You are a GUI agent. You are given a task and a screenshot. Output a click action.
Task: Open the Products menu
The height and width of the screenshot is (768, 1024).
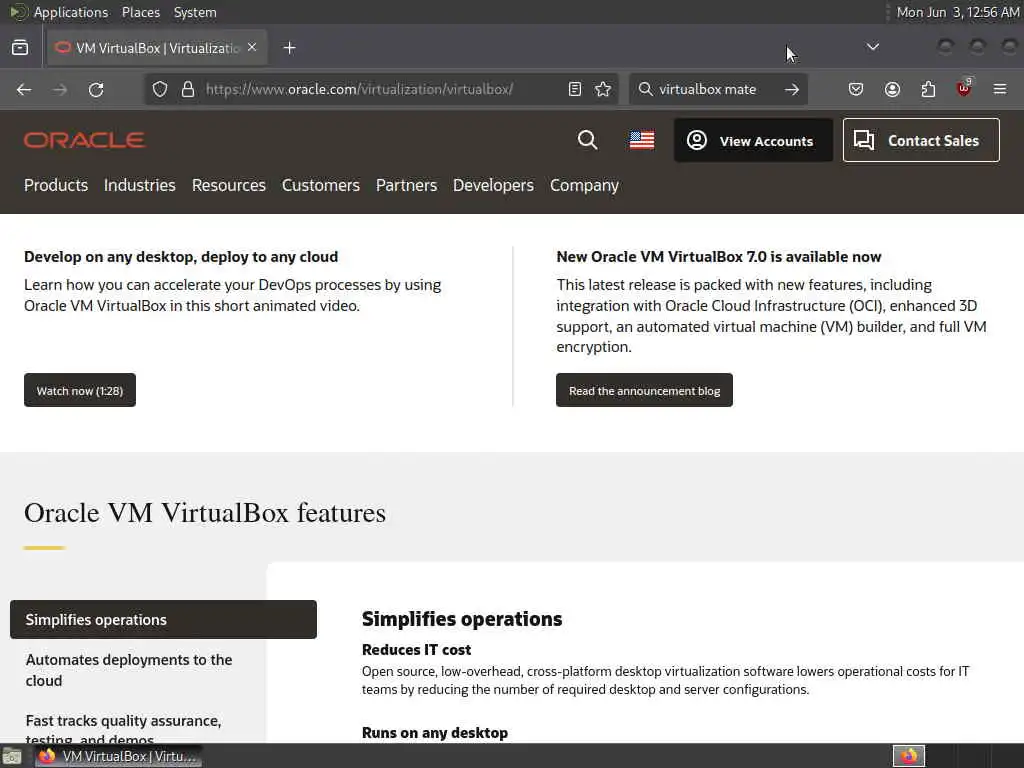pyautogui.click(x=56, y=185)
